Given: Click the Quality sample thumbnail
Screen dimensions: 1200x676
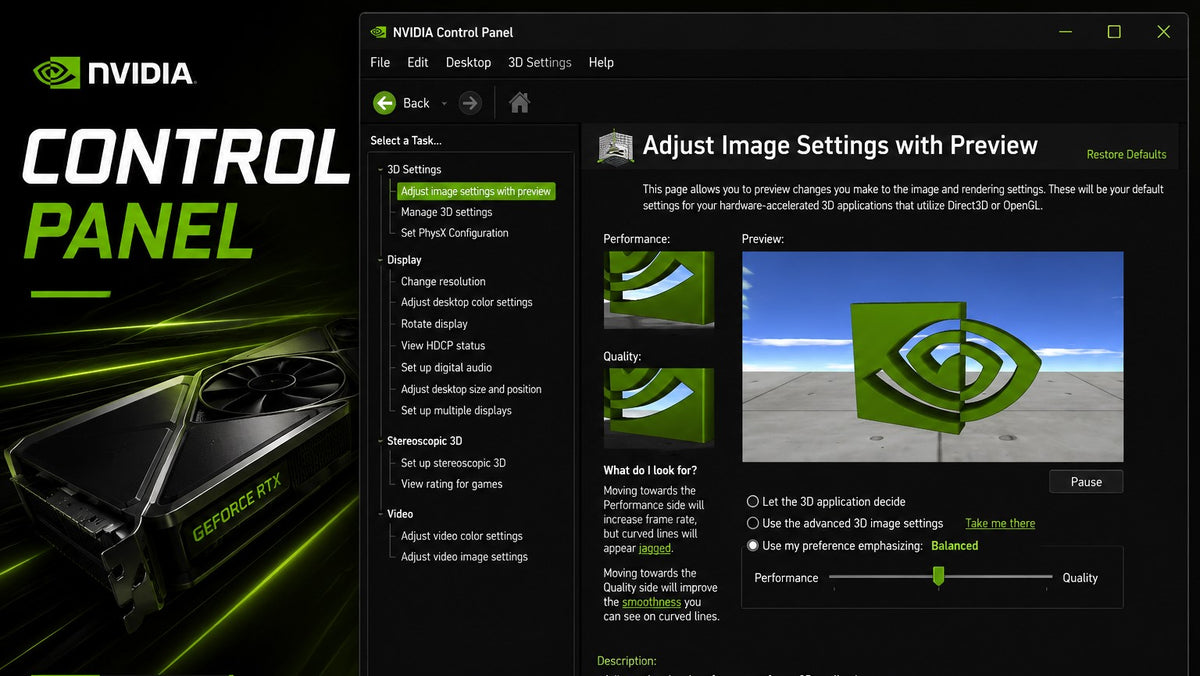Looking at the screenshot, I should [659, 408].
